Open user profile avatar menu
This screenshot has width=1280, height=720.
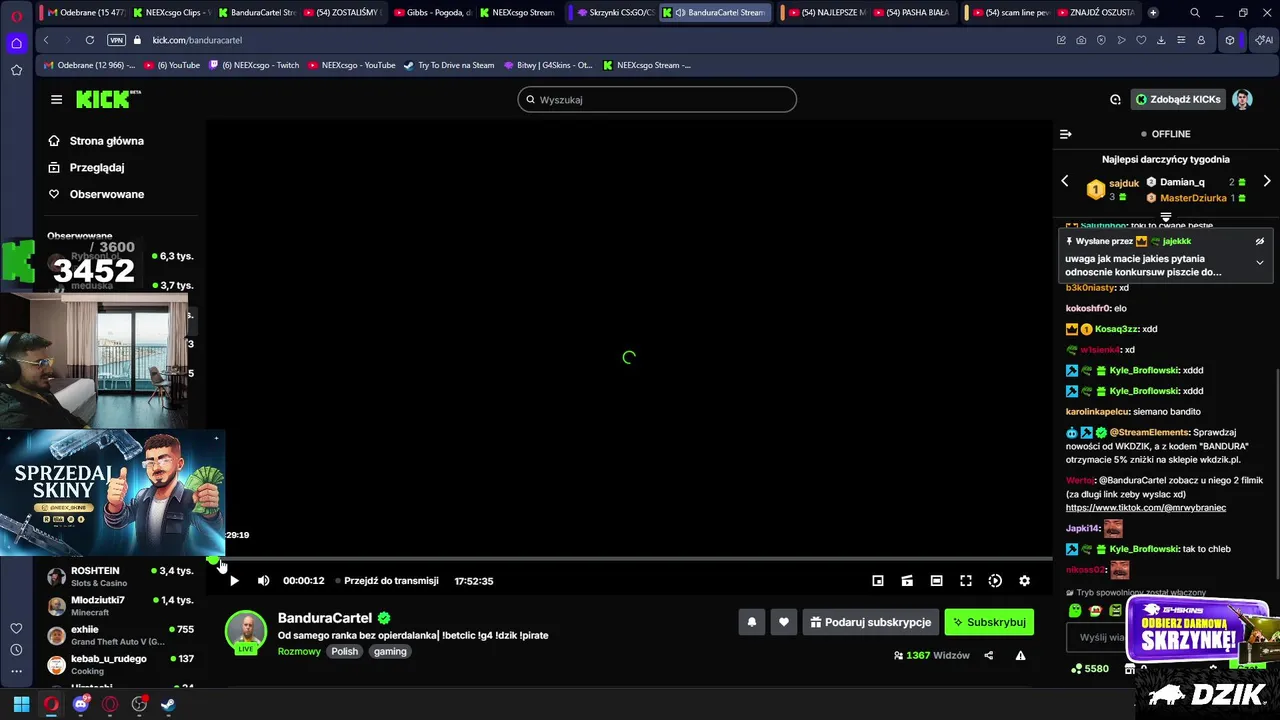point(1242,99)
